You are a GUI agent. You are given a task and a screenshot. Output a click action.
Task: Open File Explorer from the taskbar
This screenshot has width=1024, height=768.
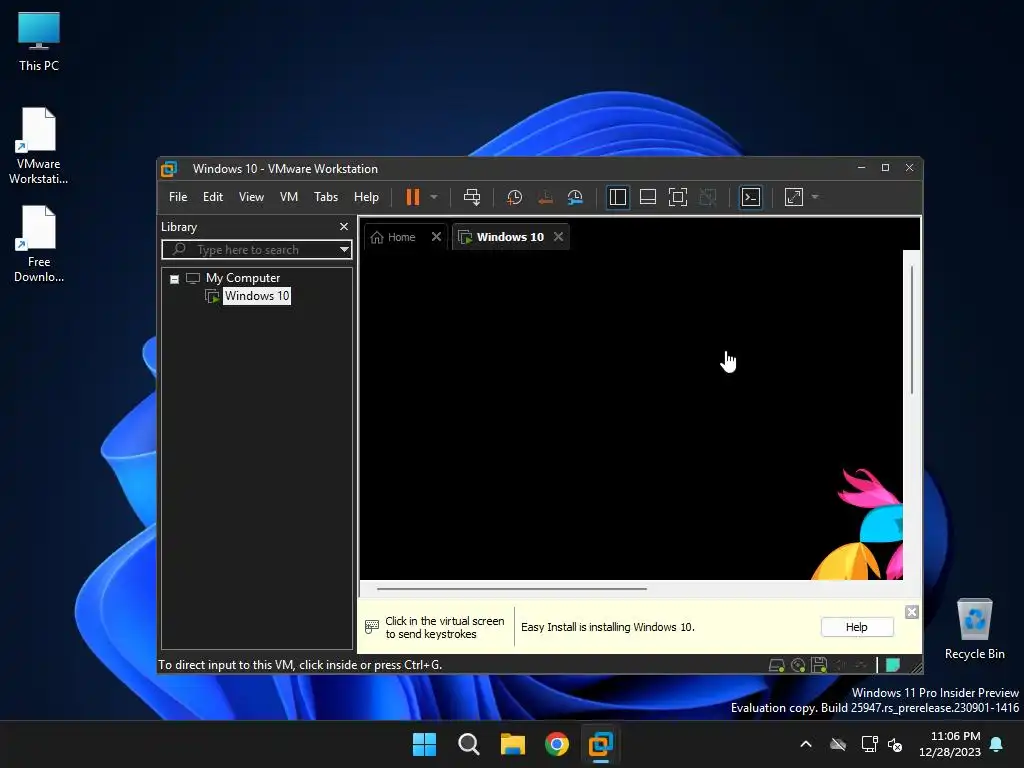coord(513,744)
